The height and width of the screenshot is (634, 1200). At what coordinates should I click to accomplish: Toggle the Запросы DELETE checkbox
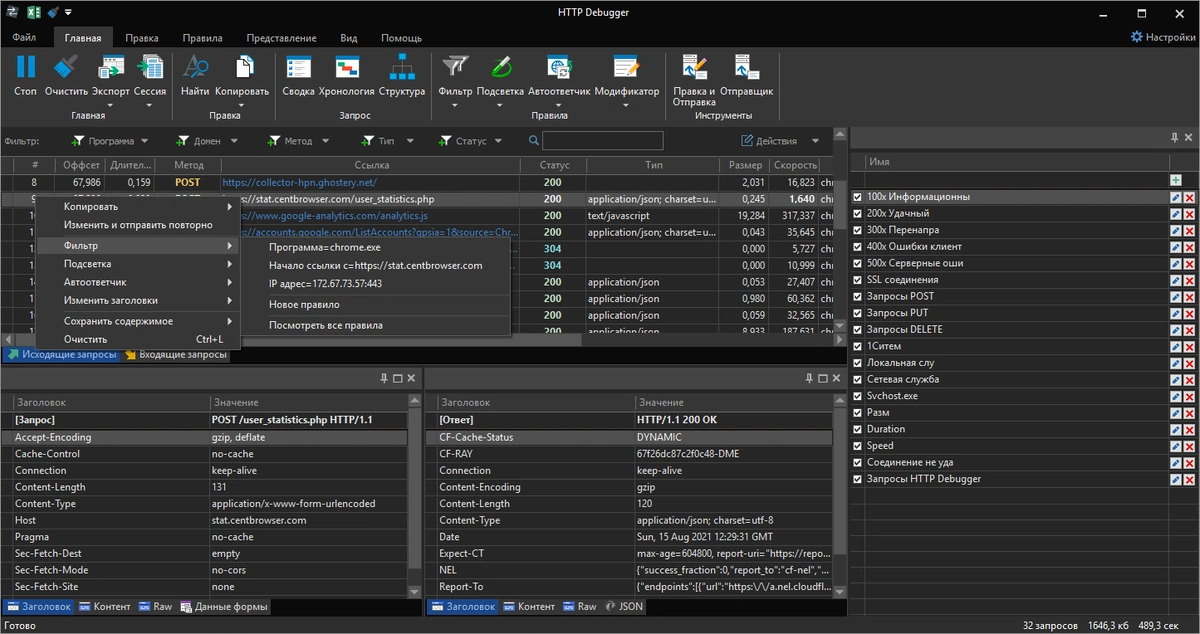[x=857, y=330]
